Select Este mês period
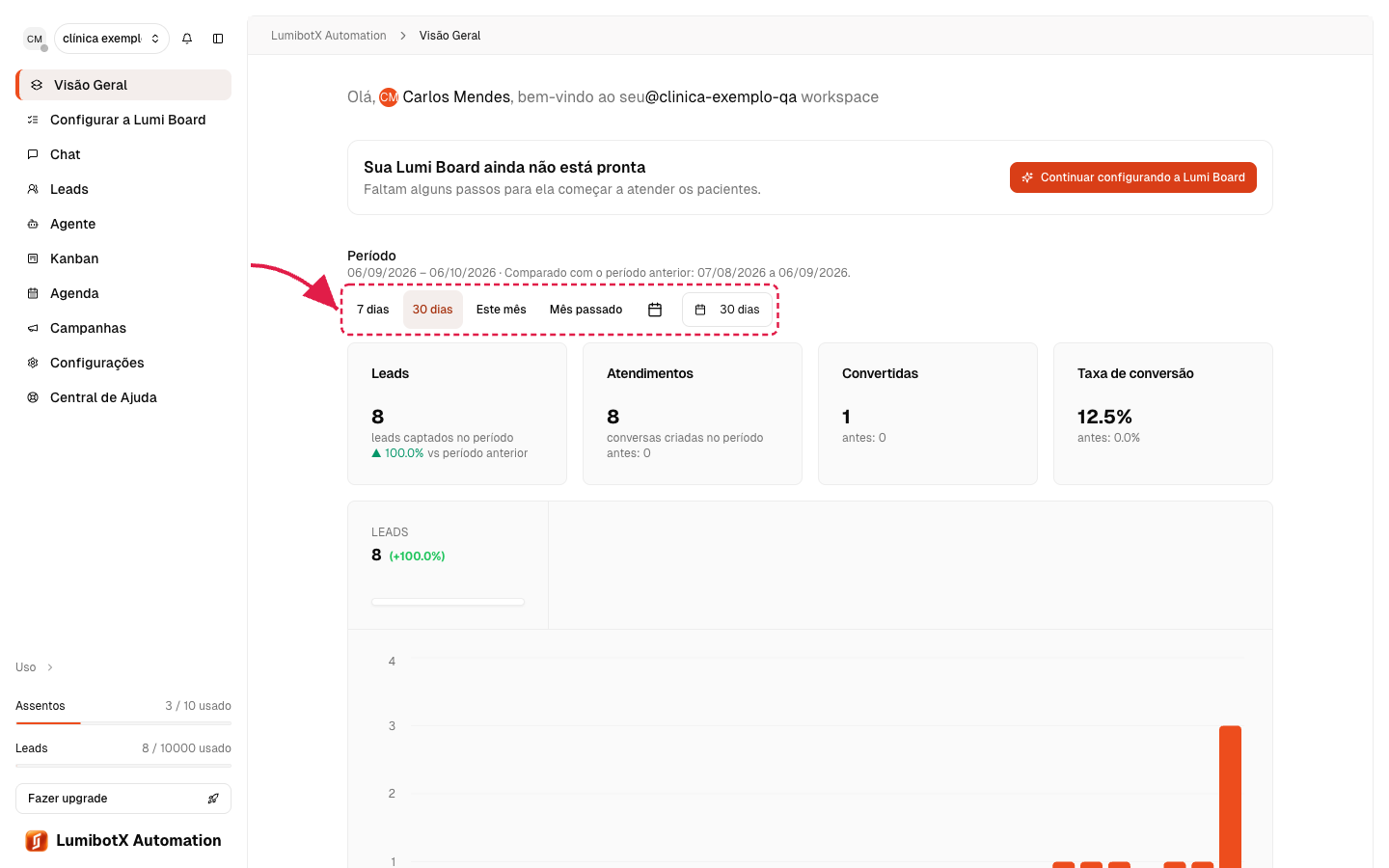This screenshot has width=1389, height=868. point(502,310)
